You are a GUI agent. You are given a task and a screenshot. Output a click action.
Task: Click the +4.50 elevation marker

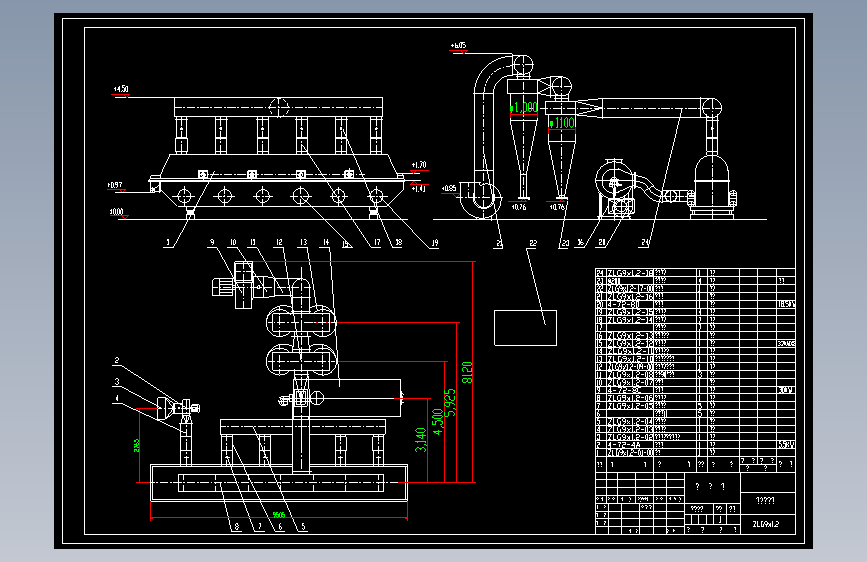(121, 89)
